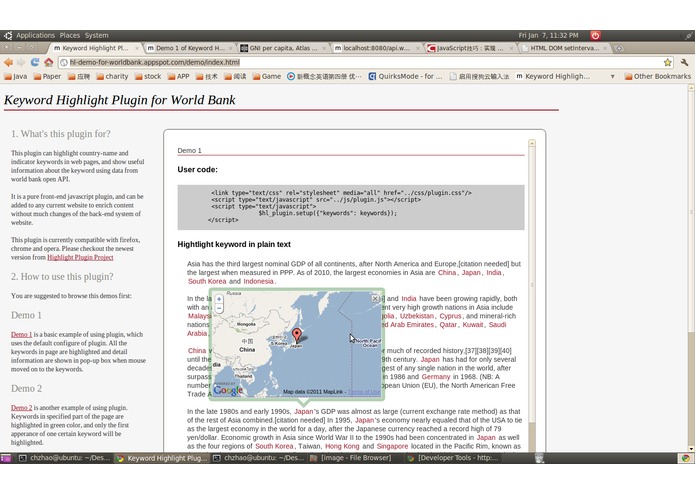Open the Highlight Plugin Project link

coord(80,257)
